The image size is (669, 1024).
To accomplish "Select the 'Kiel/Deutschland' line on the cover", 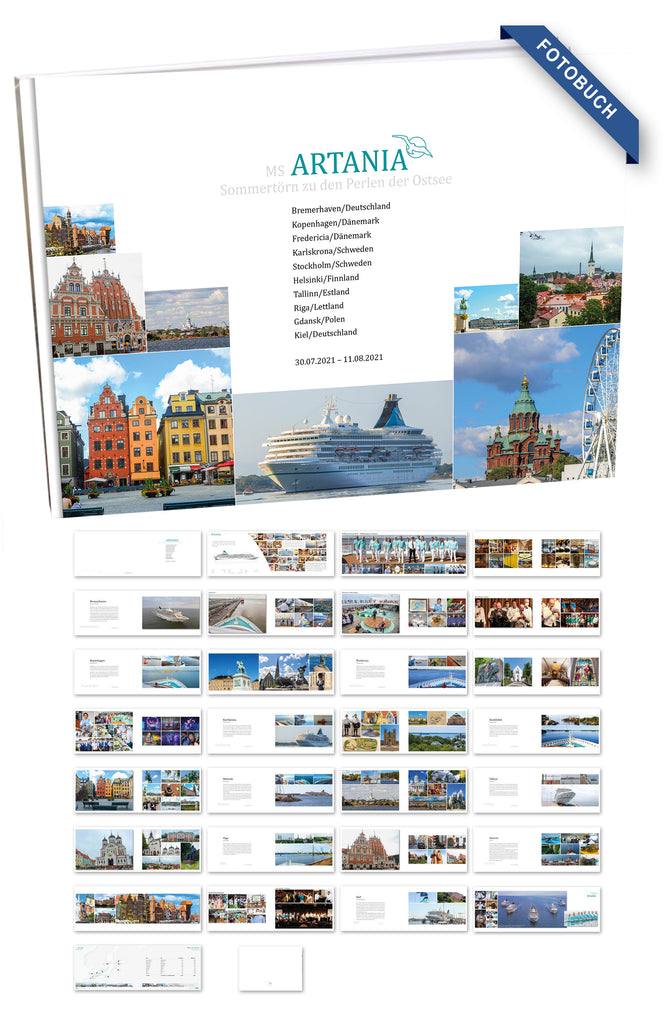I will pyautogui.click(x=326, y=333).
